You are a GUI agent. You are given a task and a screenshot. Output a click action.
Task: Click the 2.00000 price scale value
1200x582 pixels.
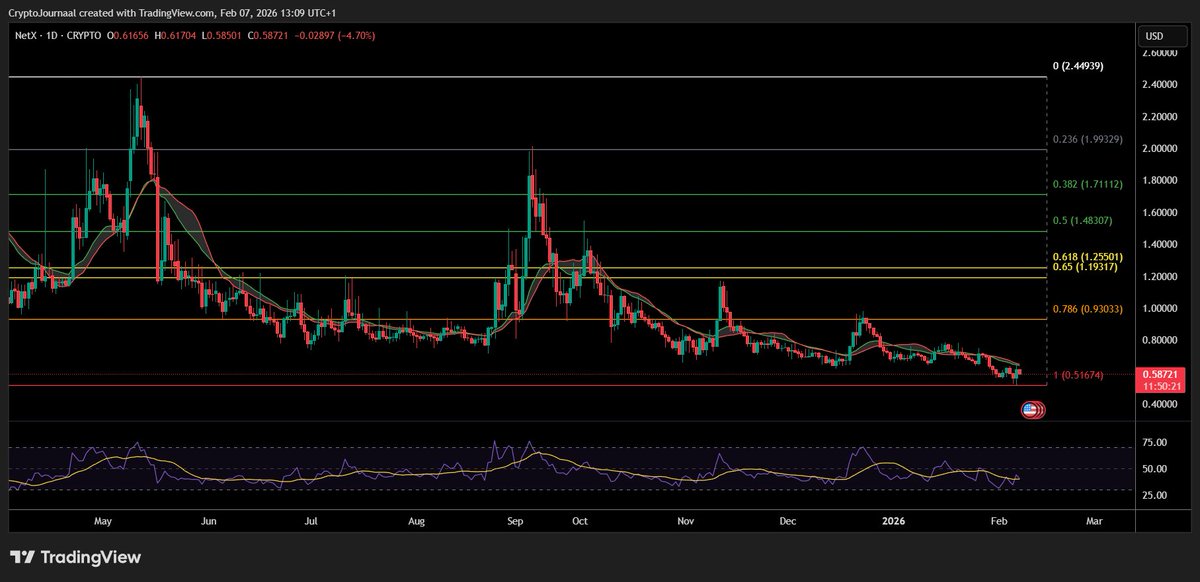point(1159,149)
